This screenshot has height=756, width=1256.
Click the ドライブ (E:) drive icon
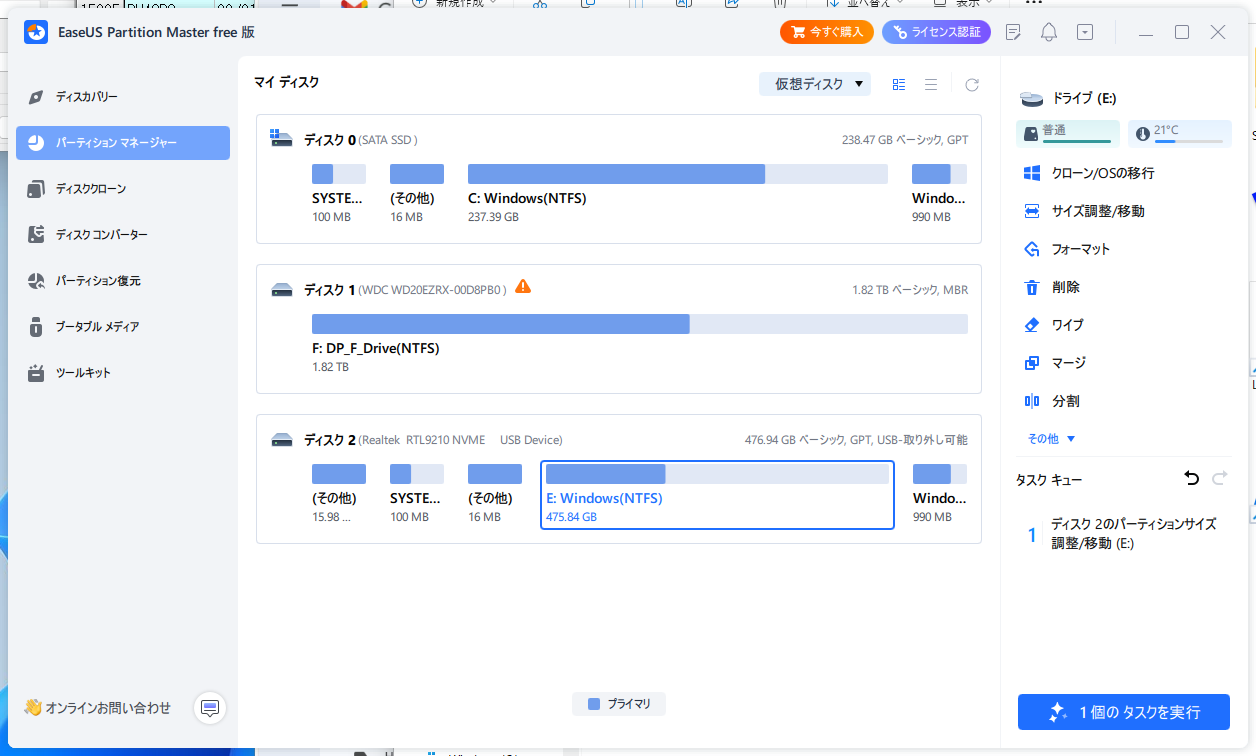(1031, 99)
